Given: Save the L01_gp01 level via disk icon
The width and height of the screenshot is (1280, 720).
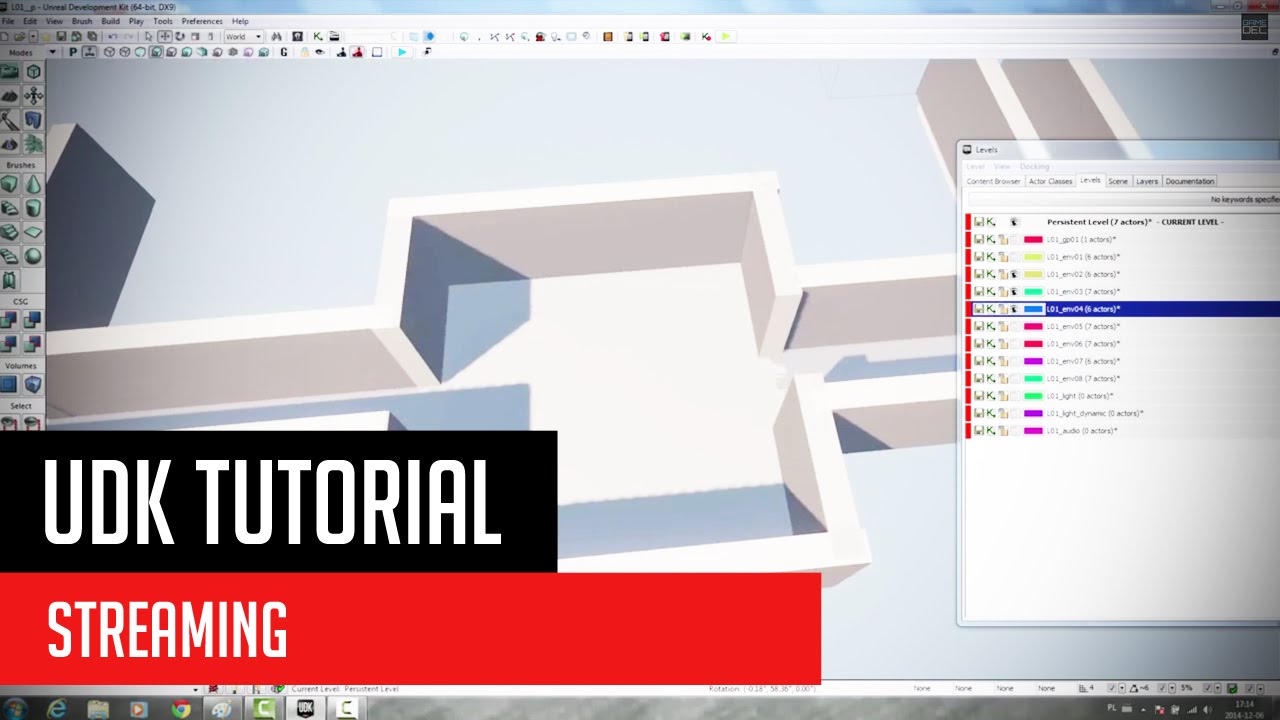Looking at the screenshot, I should pyautogui.click(x=979, y=240).
